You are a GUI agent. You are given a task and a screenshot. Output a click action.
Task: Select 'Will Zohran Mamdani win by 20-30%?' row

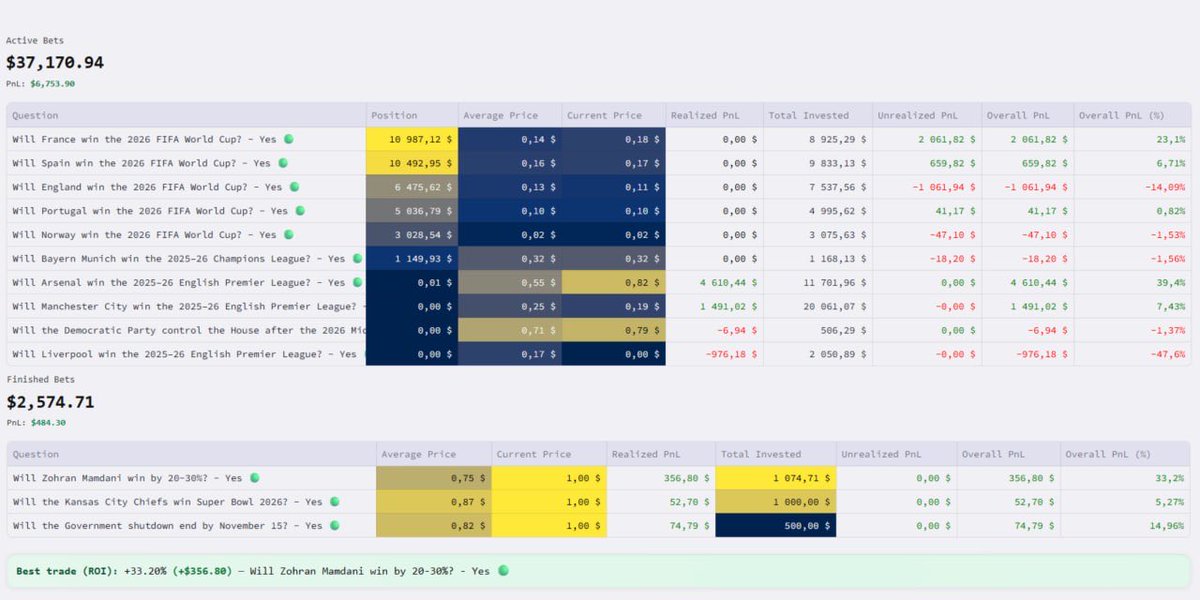(x=599, y=478)
